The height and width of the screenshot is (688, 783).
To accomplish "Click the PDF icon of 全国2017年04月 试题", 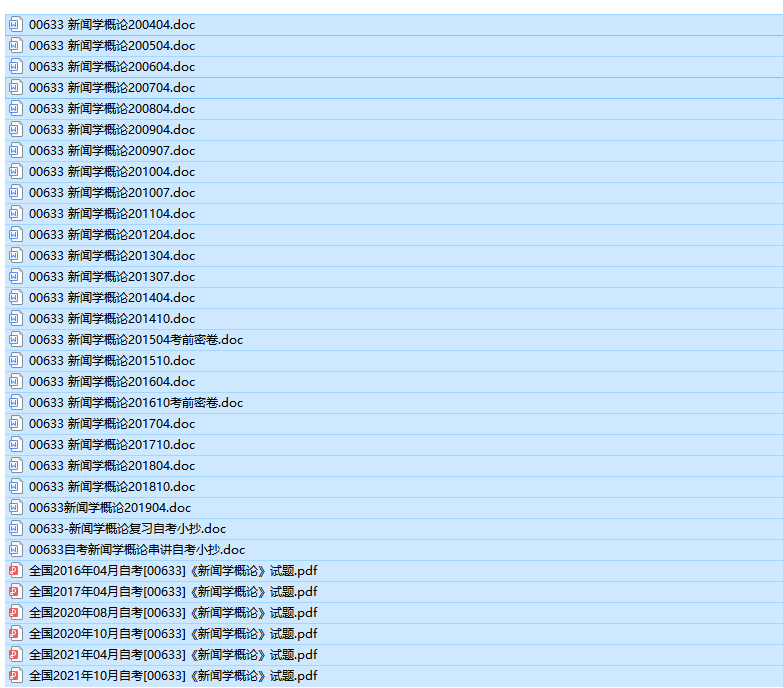I will pos(15,591).
